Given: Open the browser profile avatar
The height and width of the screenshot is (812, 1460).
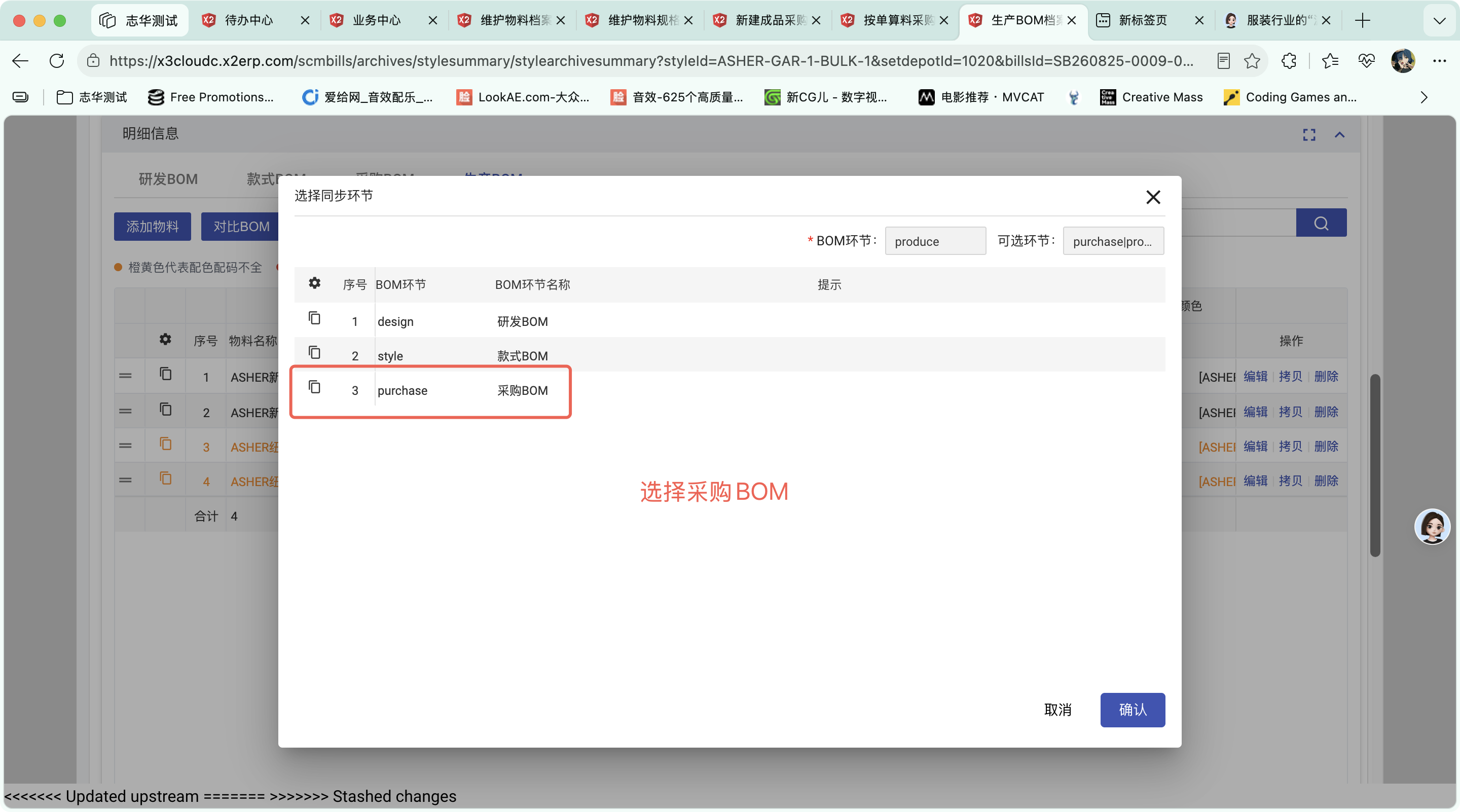Looking at the screenshot, I should 1403,61.
